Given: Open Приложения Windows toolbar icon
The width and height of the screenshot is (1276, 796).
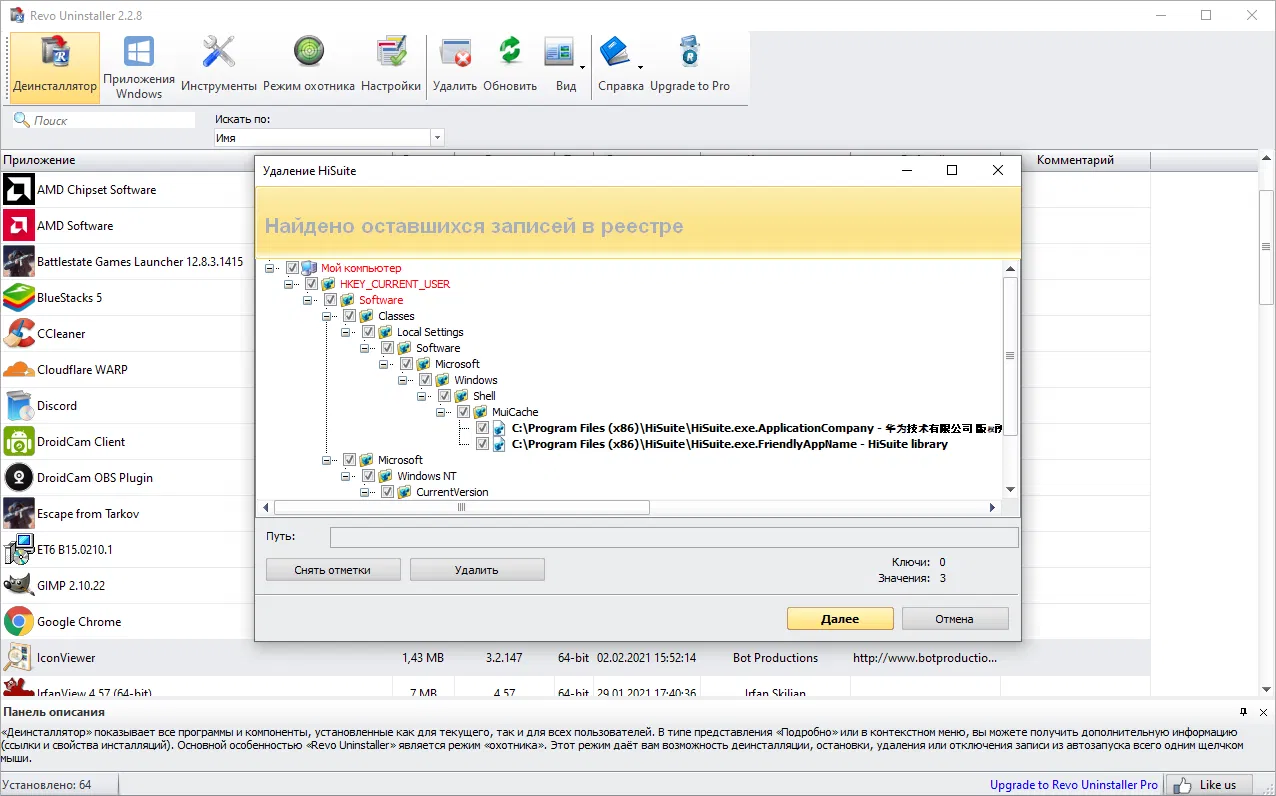Looking at the screenshot, I should coord(138,51).
